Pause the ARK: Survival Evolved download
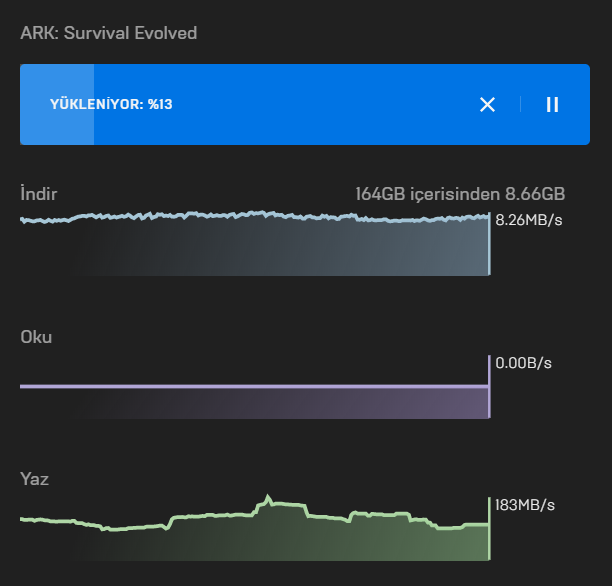This screenshot has width=612, height=586. pyautogui.click(x=552, y=105)
